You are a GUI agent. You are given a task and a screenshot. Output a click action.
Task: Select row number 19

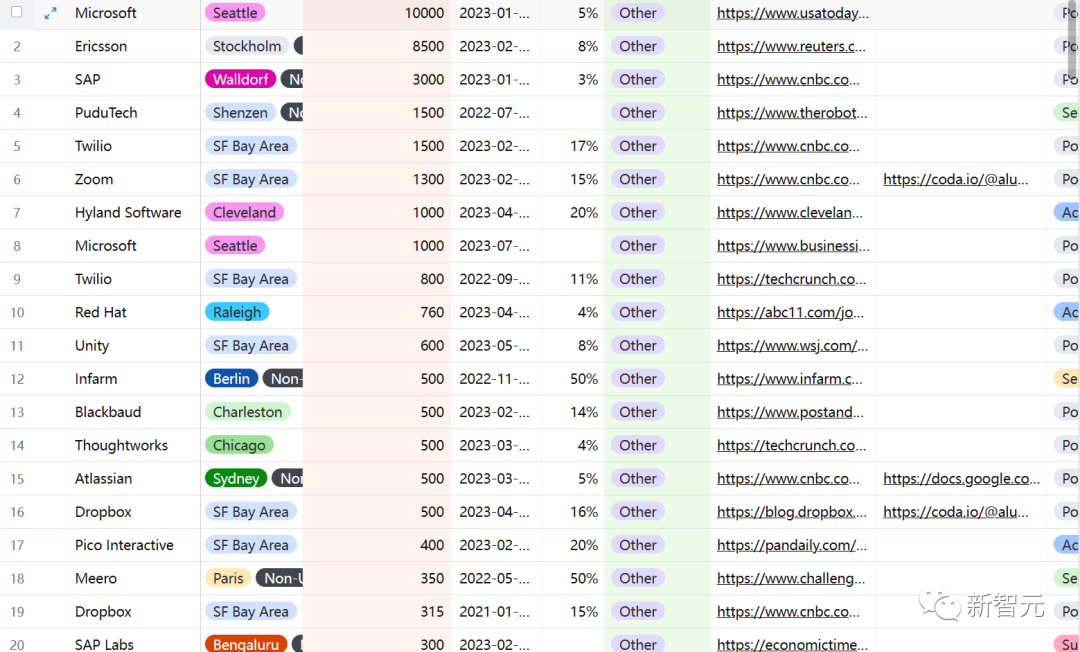(x=17, y=612)
